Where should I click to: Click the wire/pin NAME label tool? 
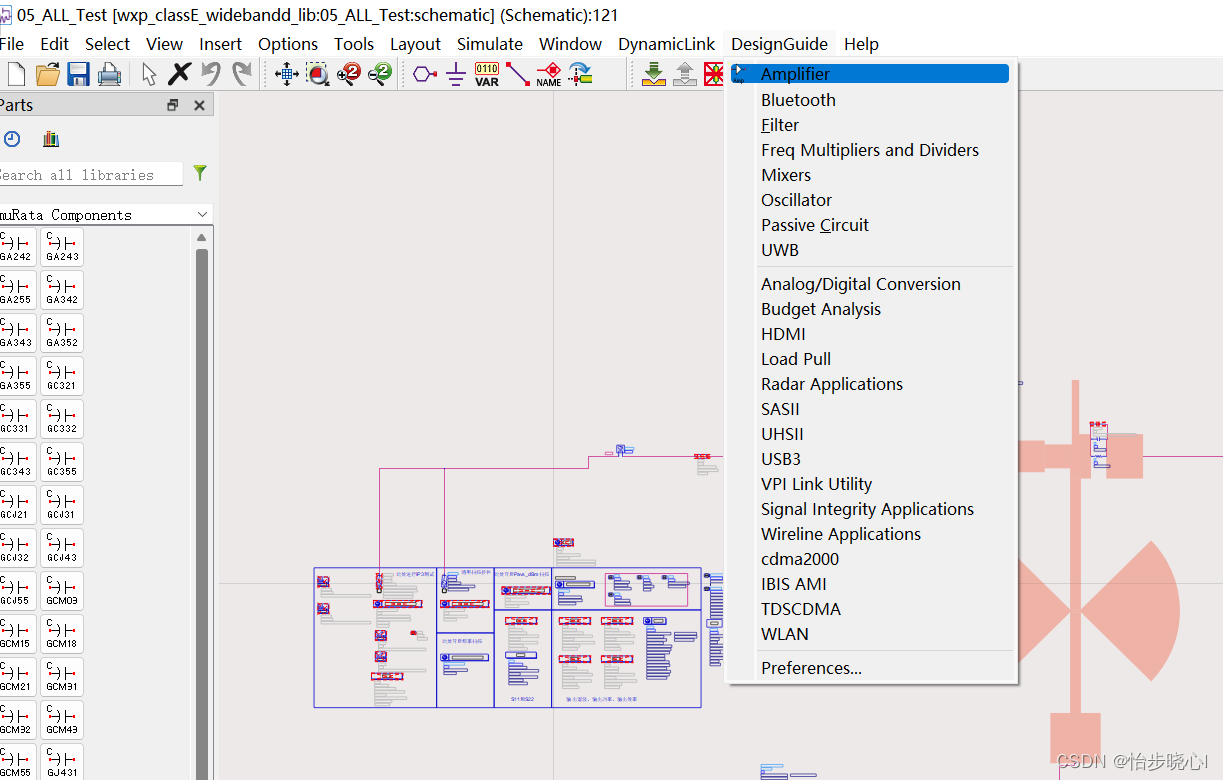coord(549,74)
